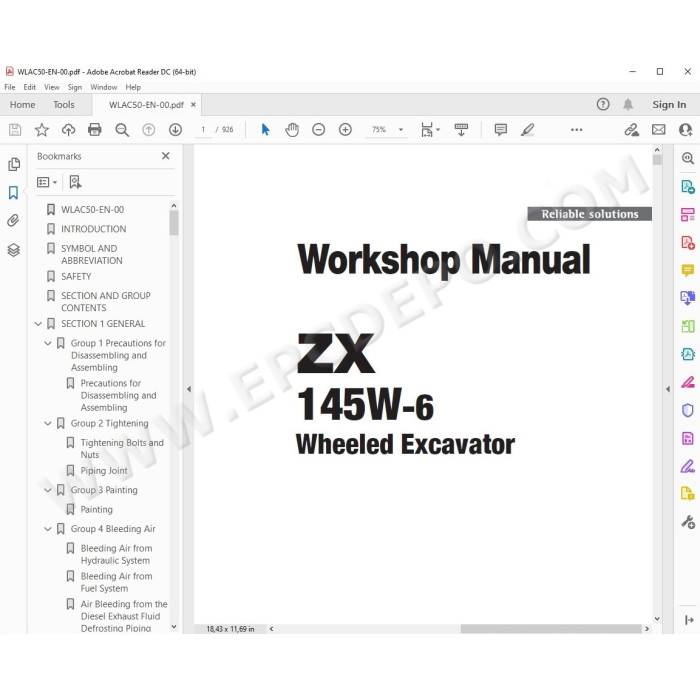Open bookmark options dropdown
Screen dimensions: 700x700
click(47, 182)
